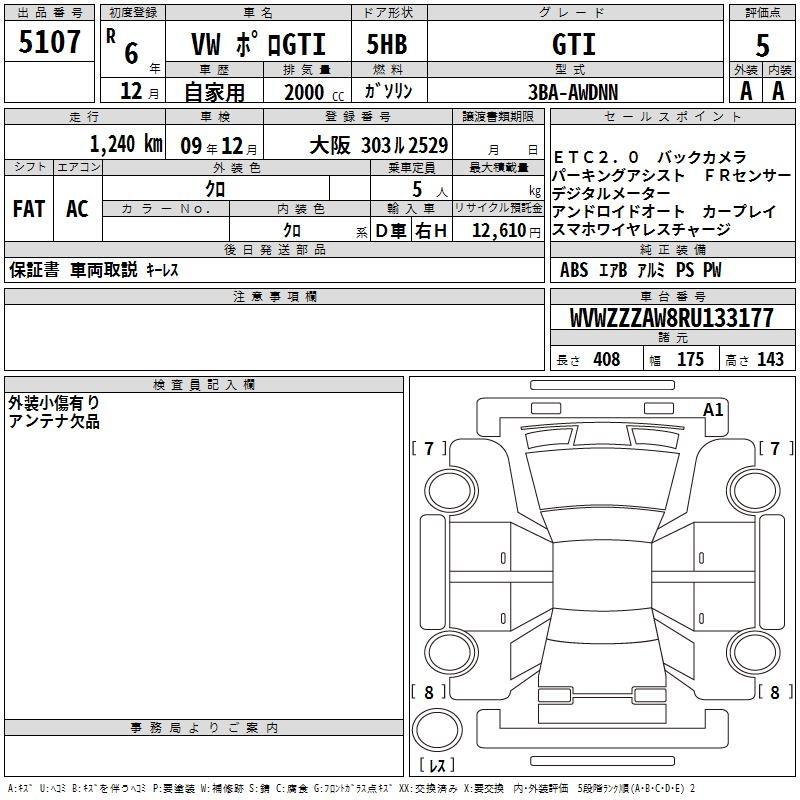Click the car hood in diagram
This screenshot has height=800, width=800.
coord(602,480)
